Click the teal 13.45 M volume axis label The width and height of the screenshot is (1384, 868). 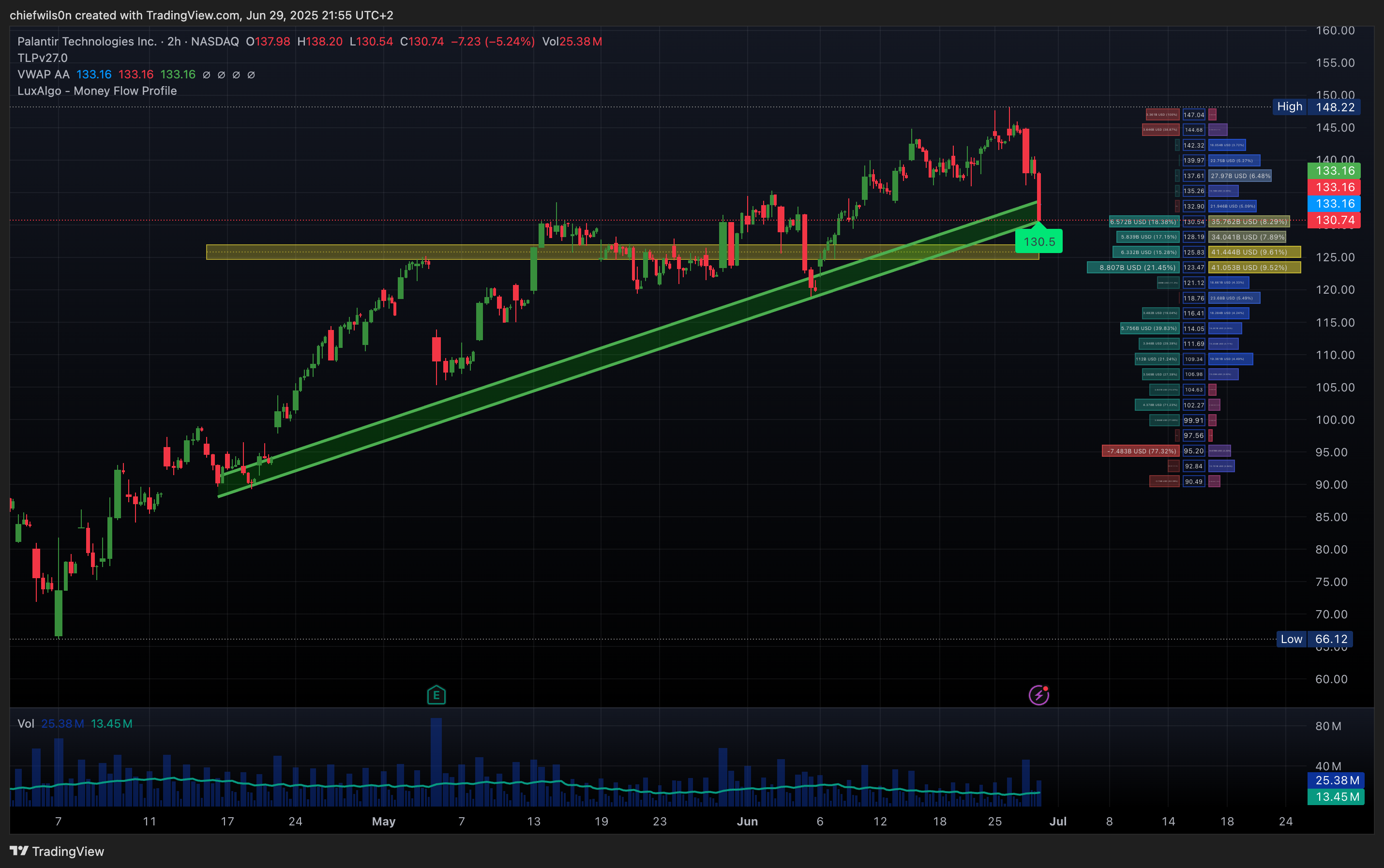pos(1337,797)
